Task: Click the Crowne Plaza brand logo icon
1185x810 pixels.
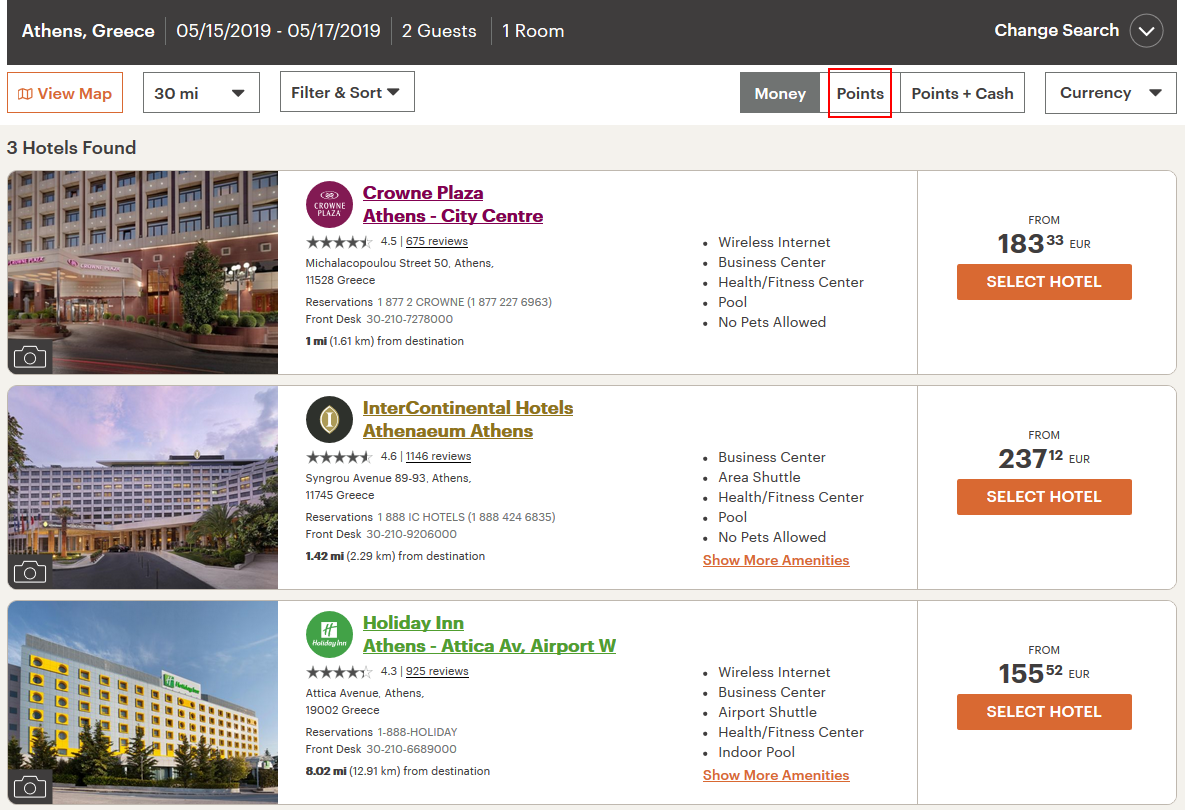Action: (x=329, y=205)
